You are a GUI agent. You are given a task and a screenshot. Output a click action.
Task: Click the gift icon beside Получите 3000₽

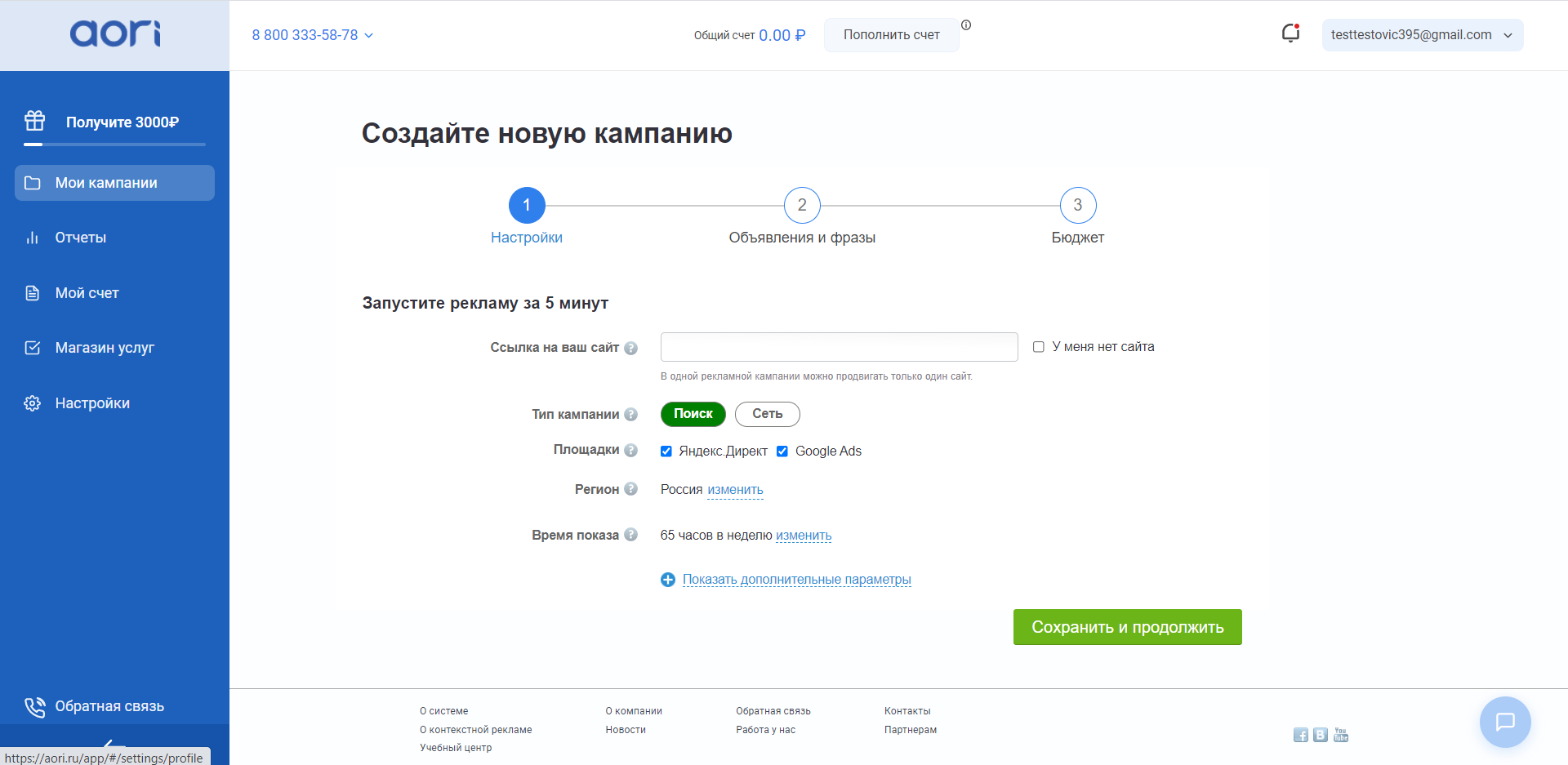[x=35, y=121]
